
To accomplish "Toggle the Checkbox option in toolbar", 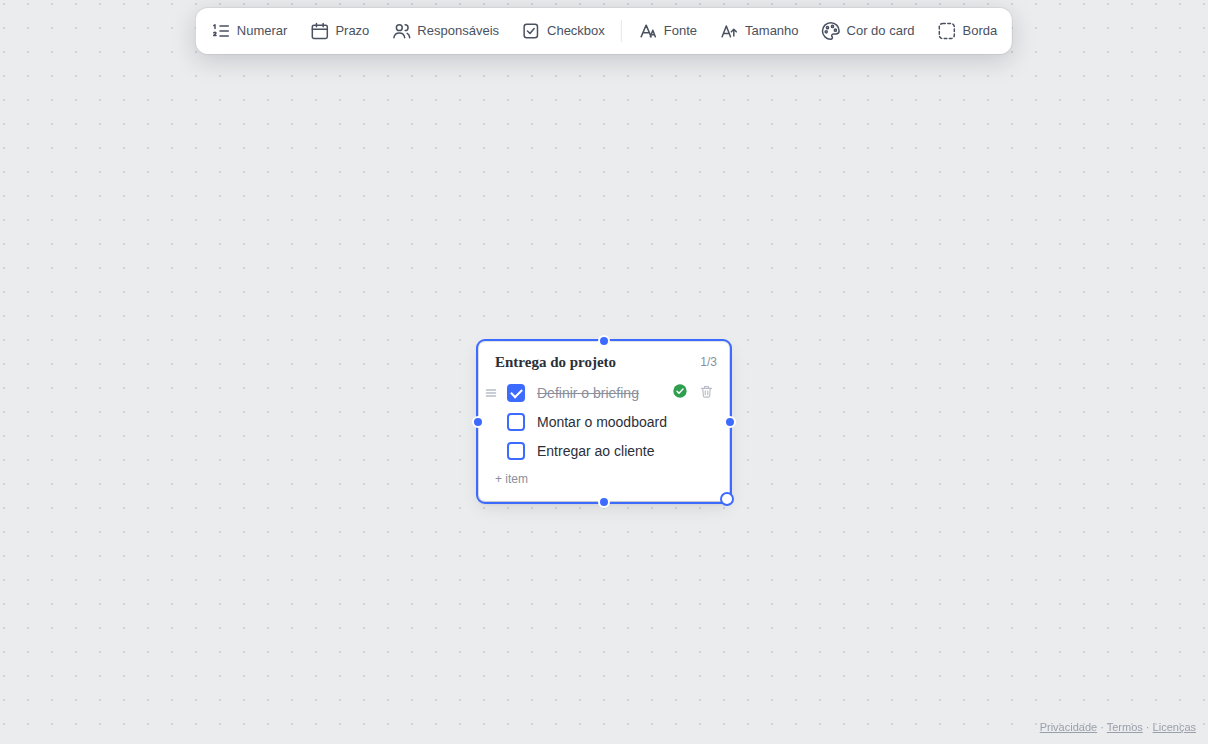I will tap(564, 31).
